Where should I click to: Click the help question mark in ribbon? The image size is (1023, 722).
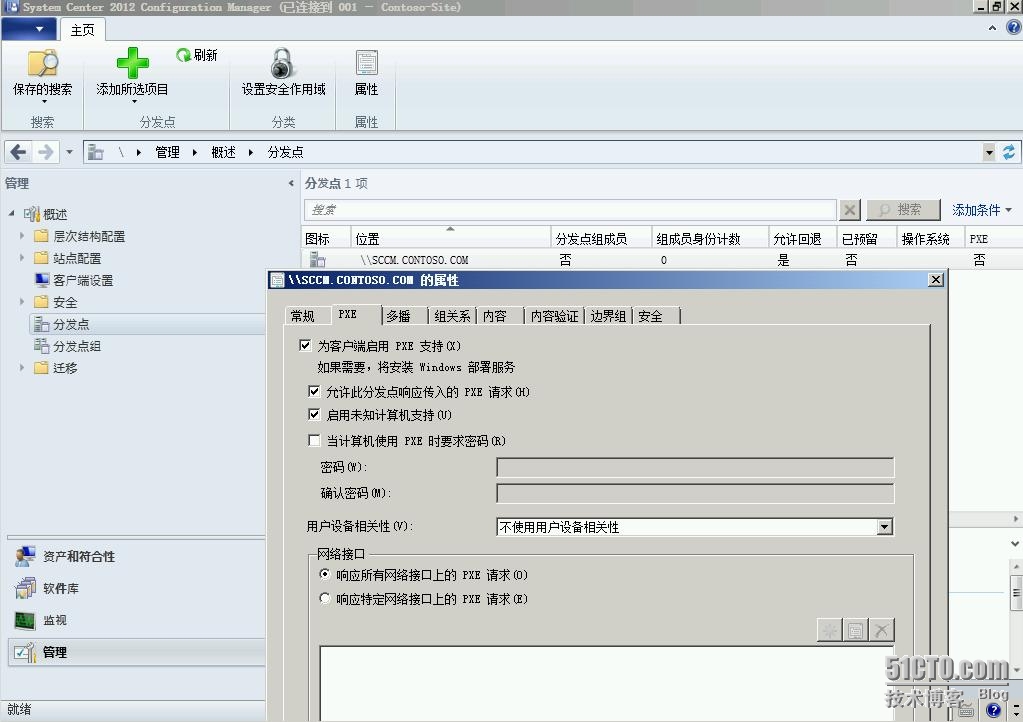(x=1013, y=27)
